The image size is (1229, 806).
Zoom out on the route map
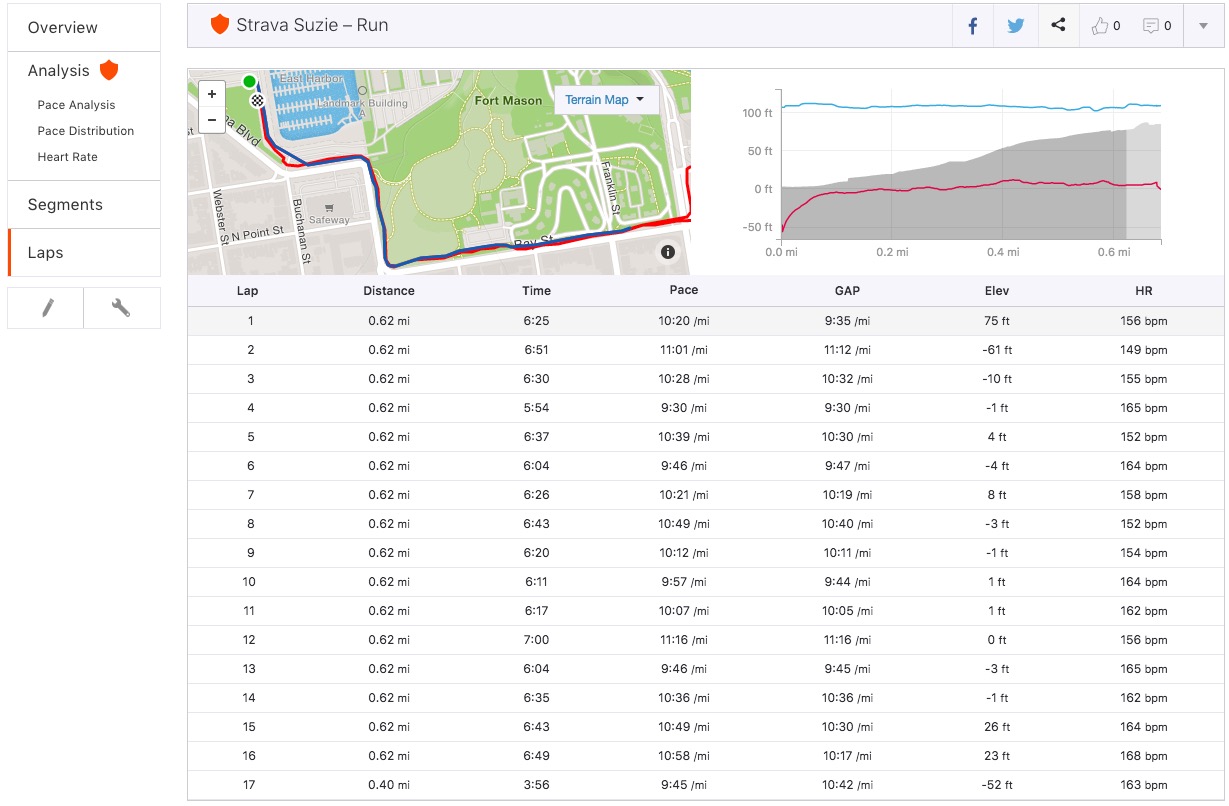[211, 119]
